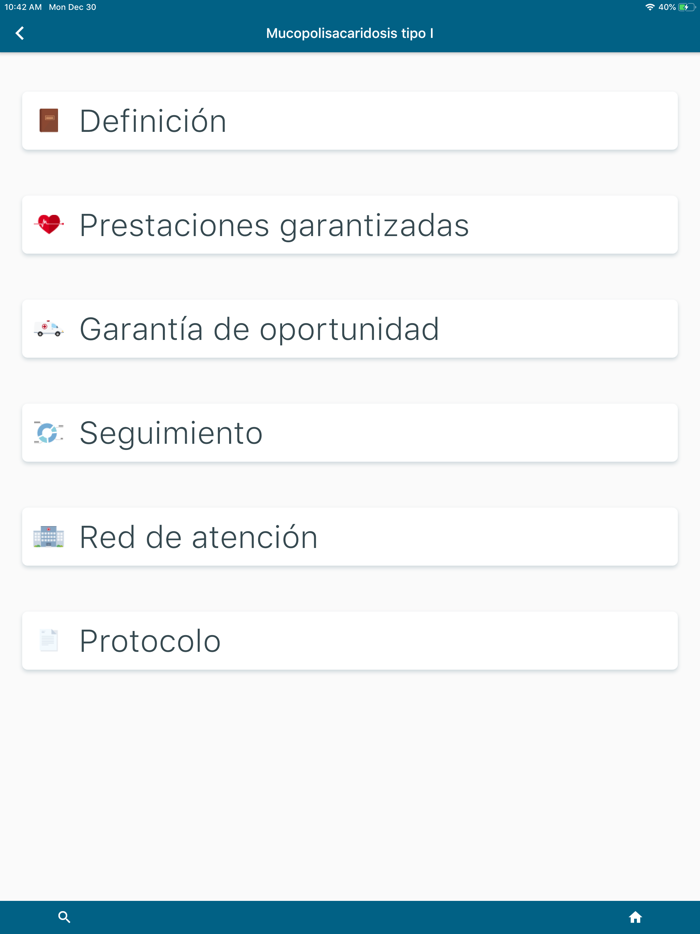
Task: Tap the back arrow in header
Action: pos(20,34)
